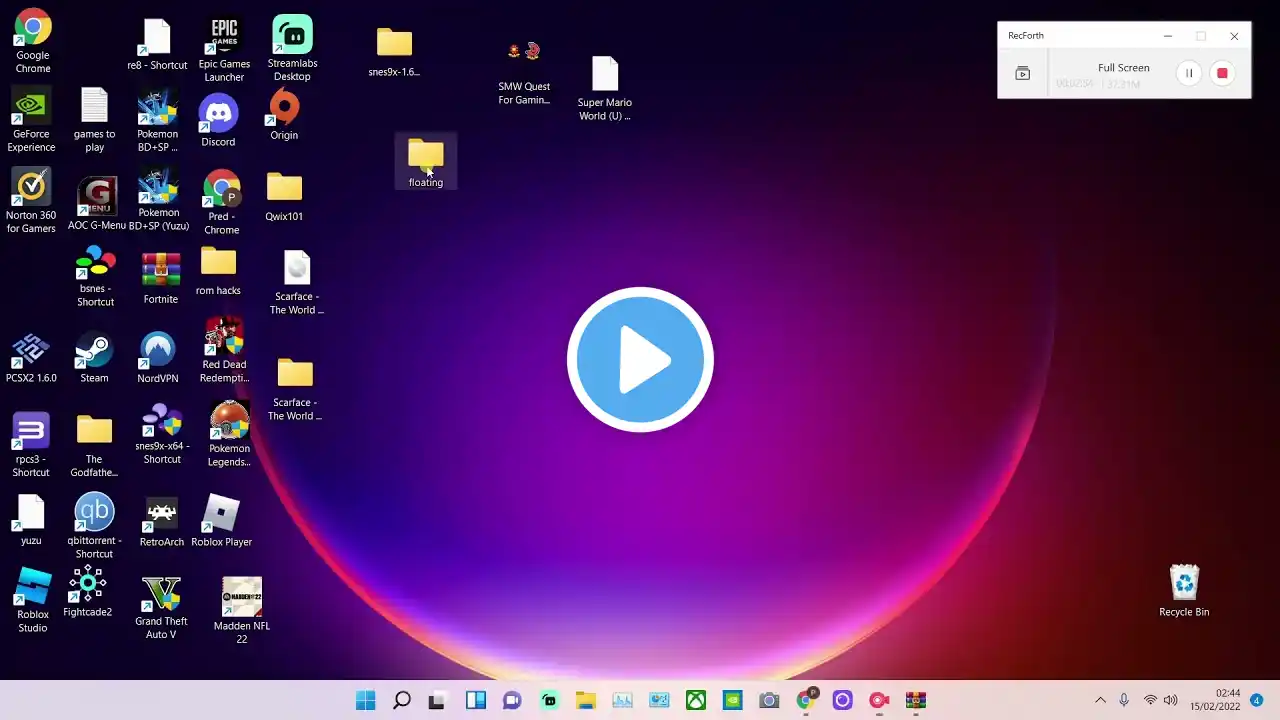Open the Google Chrome desktop shortcut
This screenshot has width=1280, height=720.
pos(33,42)
